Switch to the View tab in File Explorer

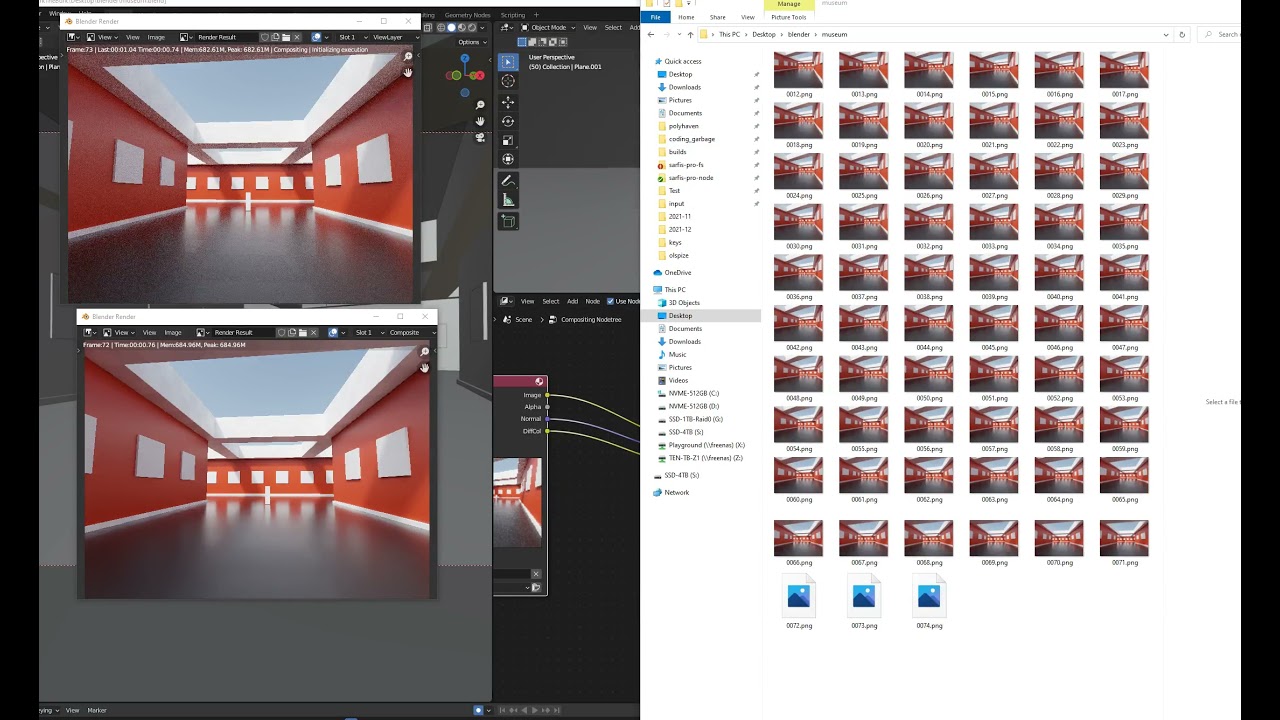[x=748, y=16]
